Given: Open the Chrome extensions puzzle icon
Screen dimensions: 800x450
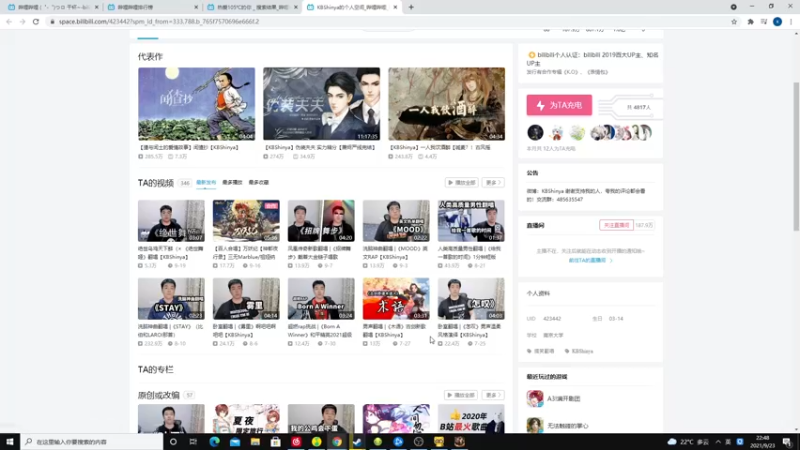Looking at the screenshot, I should [751, 22].
